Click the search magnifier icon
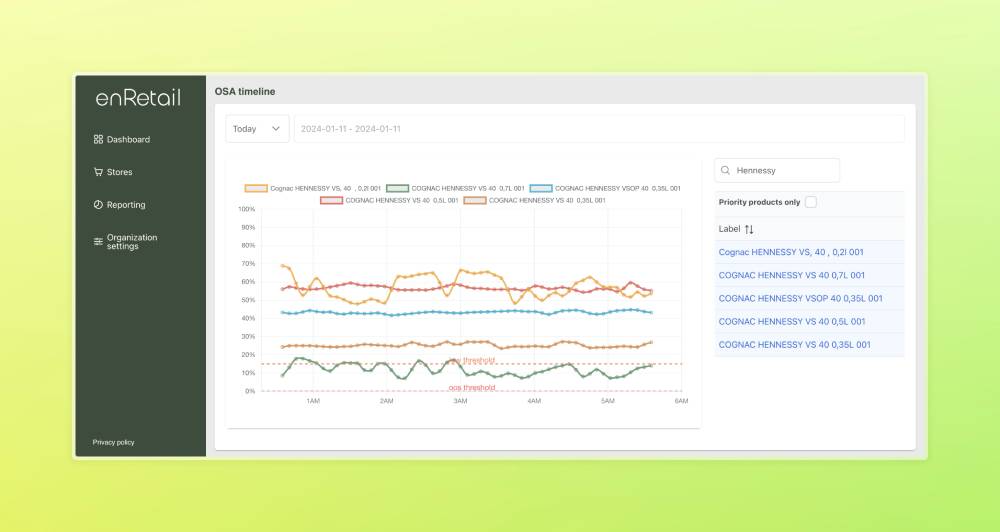Viewport: 1000px width, 532px height. pos(725,170)
